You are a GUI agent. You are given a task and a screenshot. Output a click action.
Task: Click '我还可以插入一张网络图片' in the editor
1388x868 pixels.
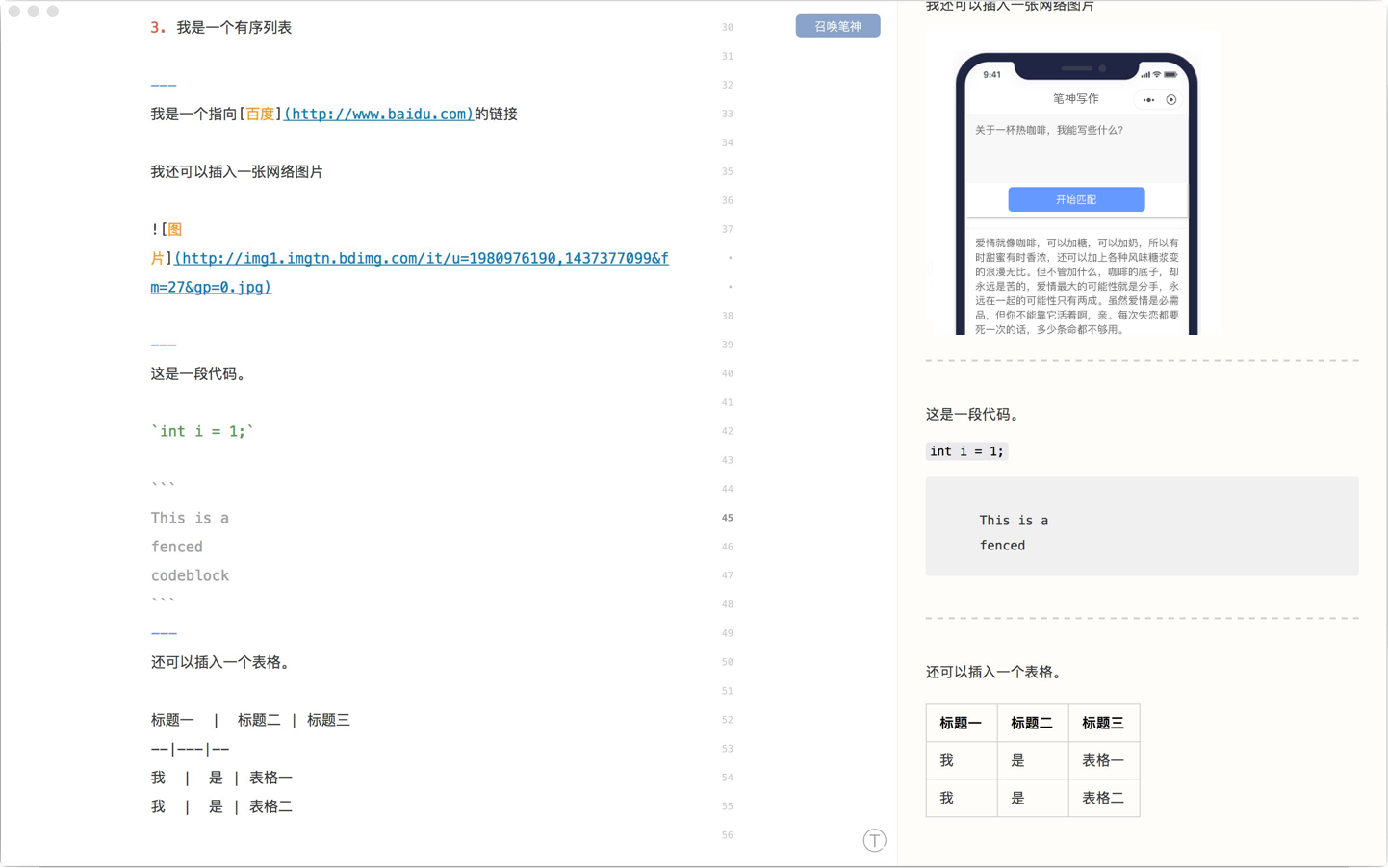pyautogui.click(x=237, y=171)
